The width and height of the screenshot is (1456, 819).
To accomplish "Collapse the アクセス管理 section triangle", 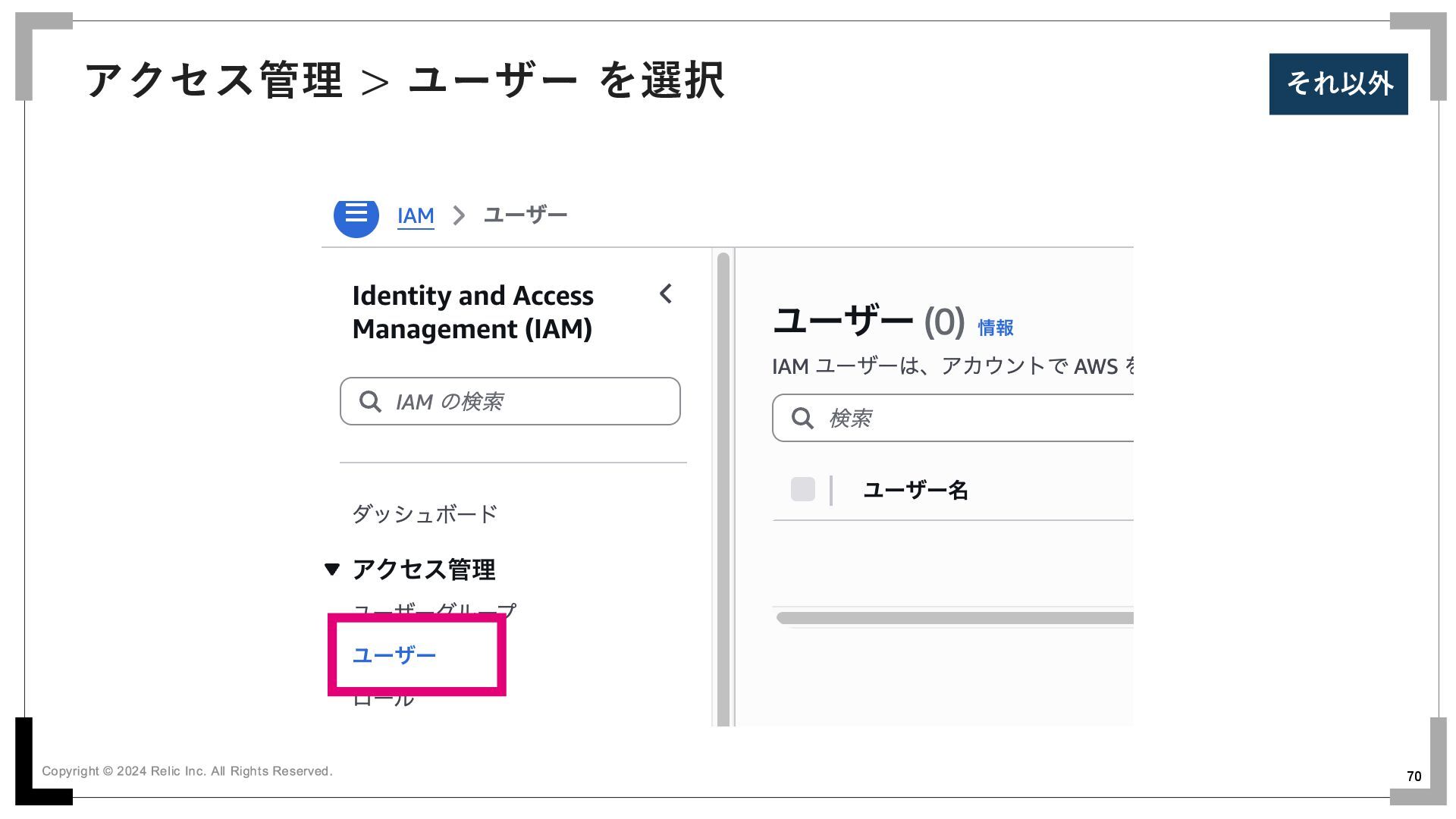I will pos(331,570).
